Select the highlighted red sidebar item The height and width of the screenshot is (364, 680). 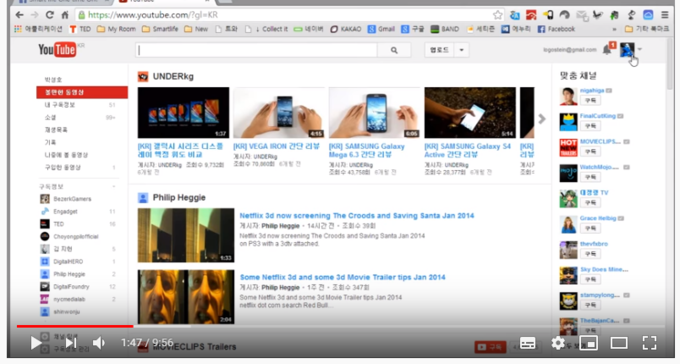tap(82, 92)
